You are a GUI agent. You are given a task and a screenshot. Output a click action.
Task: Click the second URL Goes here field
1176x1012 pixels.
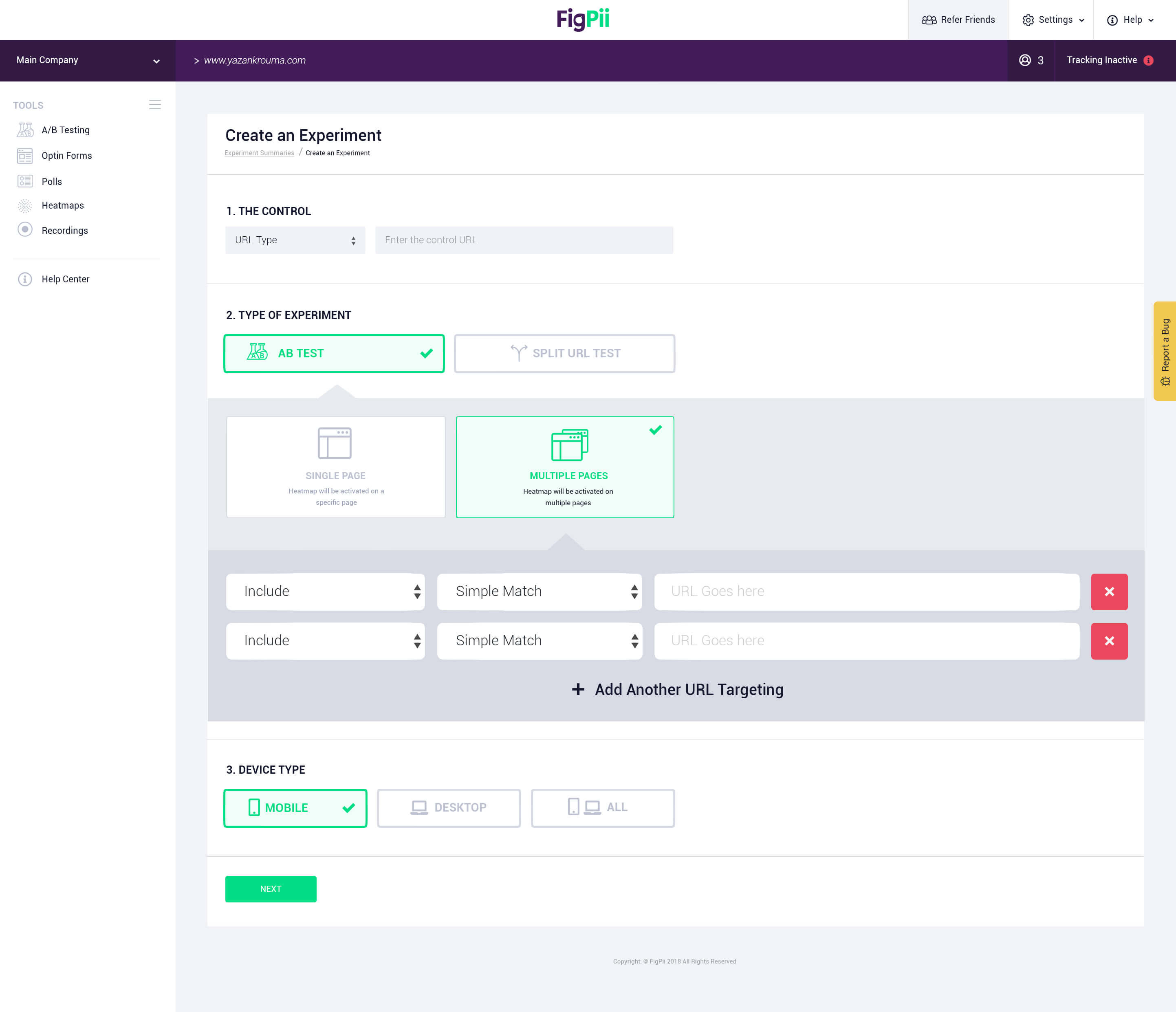[867, 641]
